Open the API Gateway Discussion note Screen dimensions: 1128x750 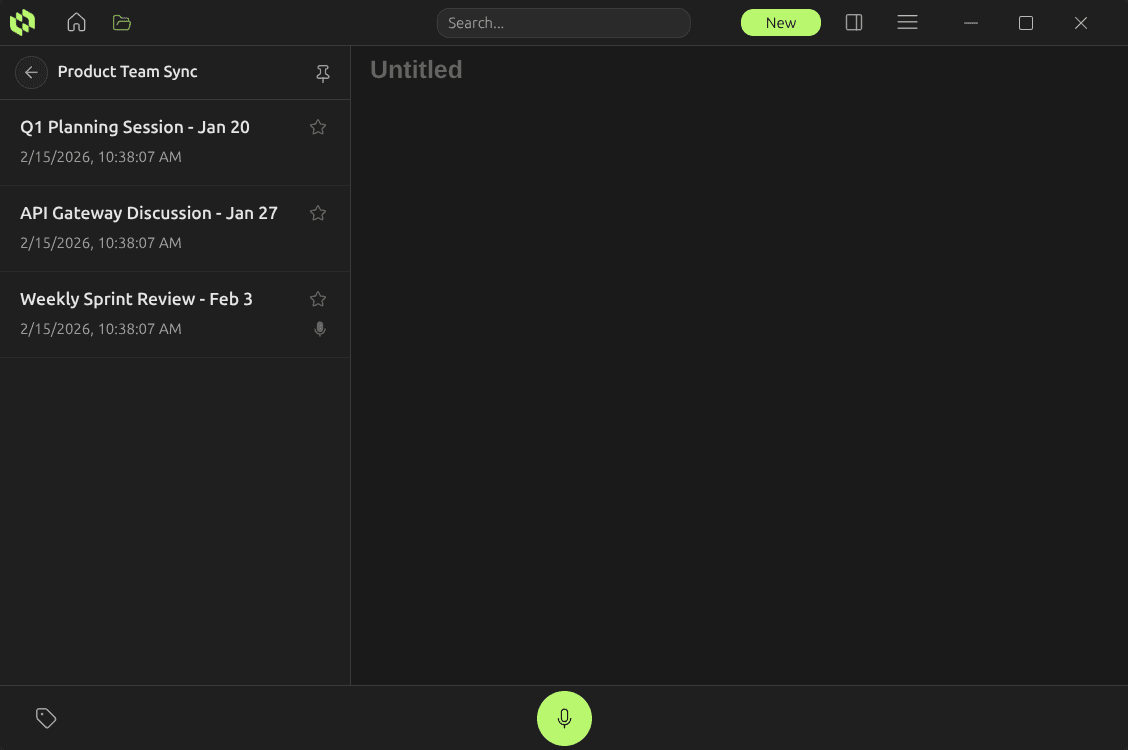(150, 227)
